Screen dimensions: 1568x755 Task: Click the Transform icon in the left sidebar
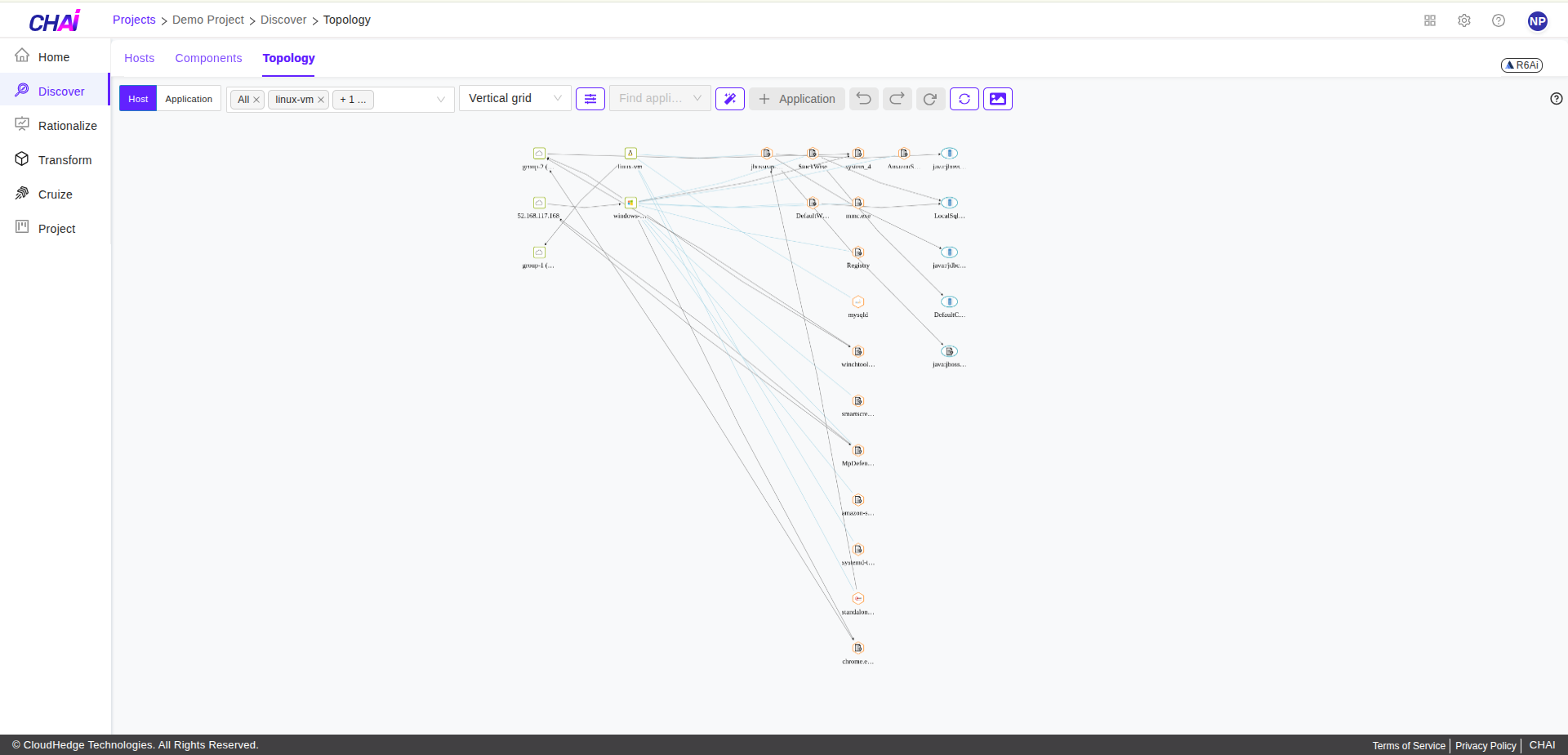[x=22, y=159]
